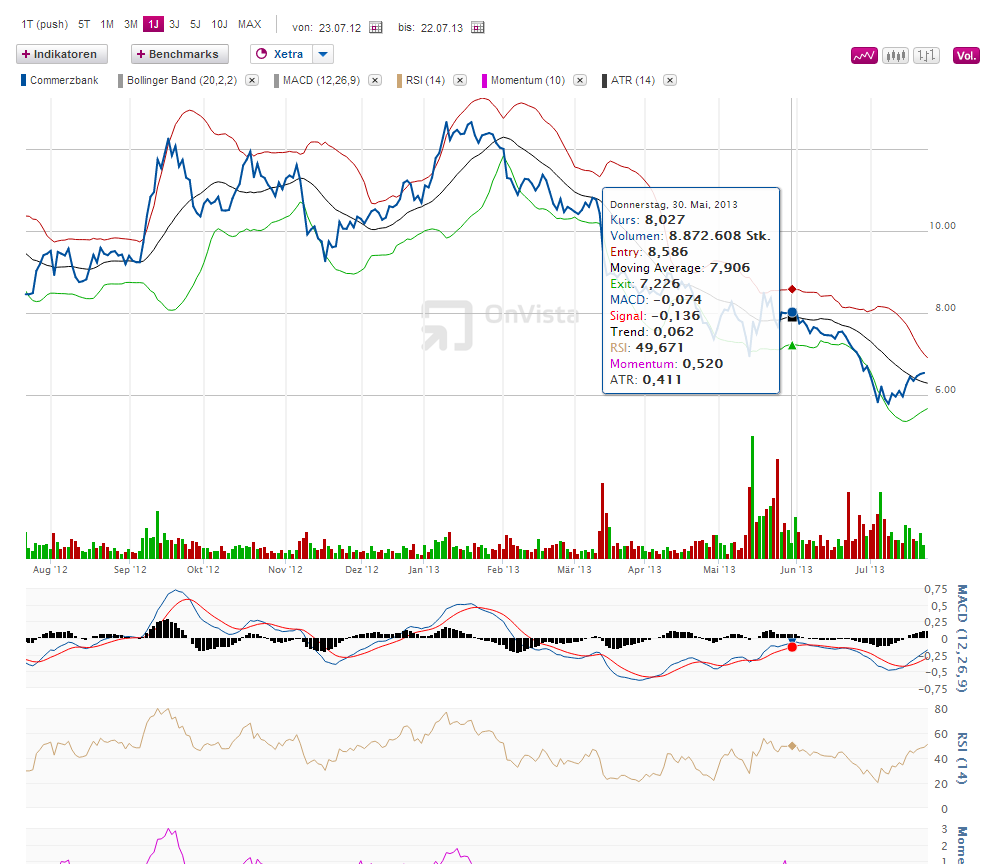
Task: Click 'Momentum: 0,520' in the tooltip
Action: coord(666,364)
